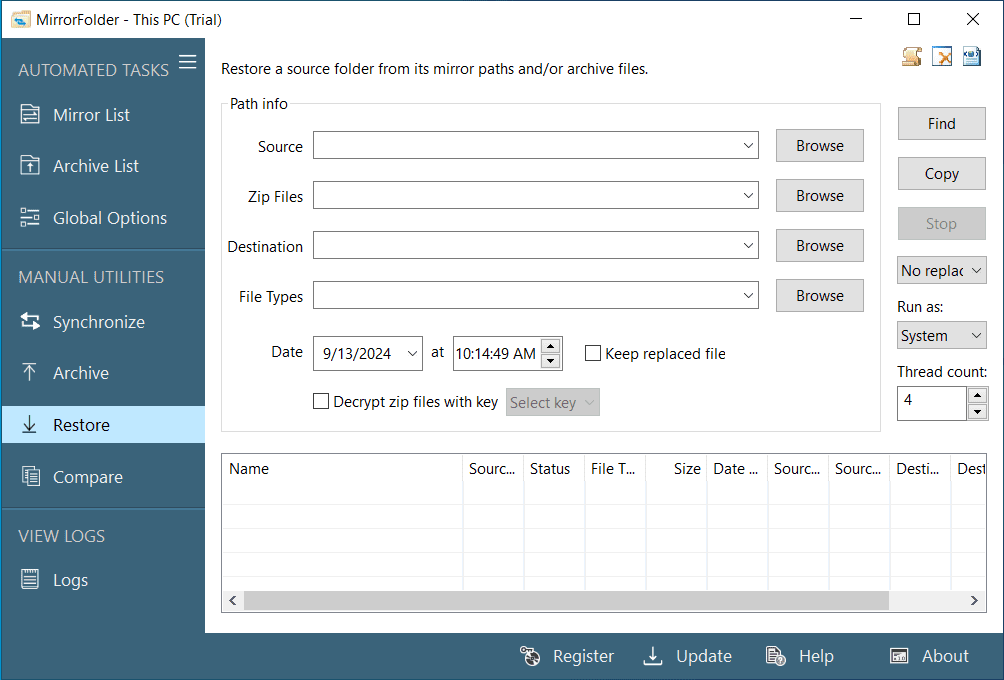Click the document-with-globe icon at top right
The image size is (1004, 680).
pyautogui.click(x=972, y=56)
